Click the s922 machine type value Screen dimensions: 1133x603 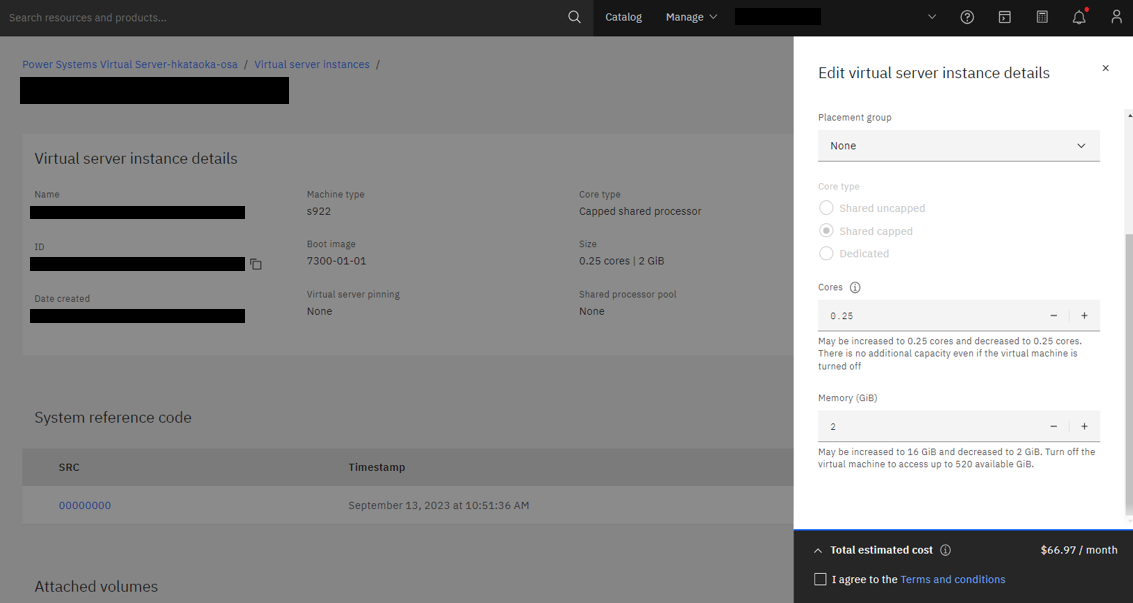tap(319, 212)
